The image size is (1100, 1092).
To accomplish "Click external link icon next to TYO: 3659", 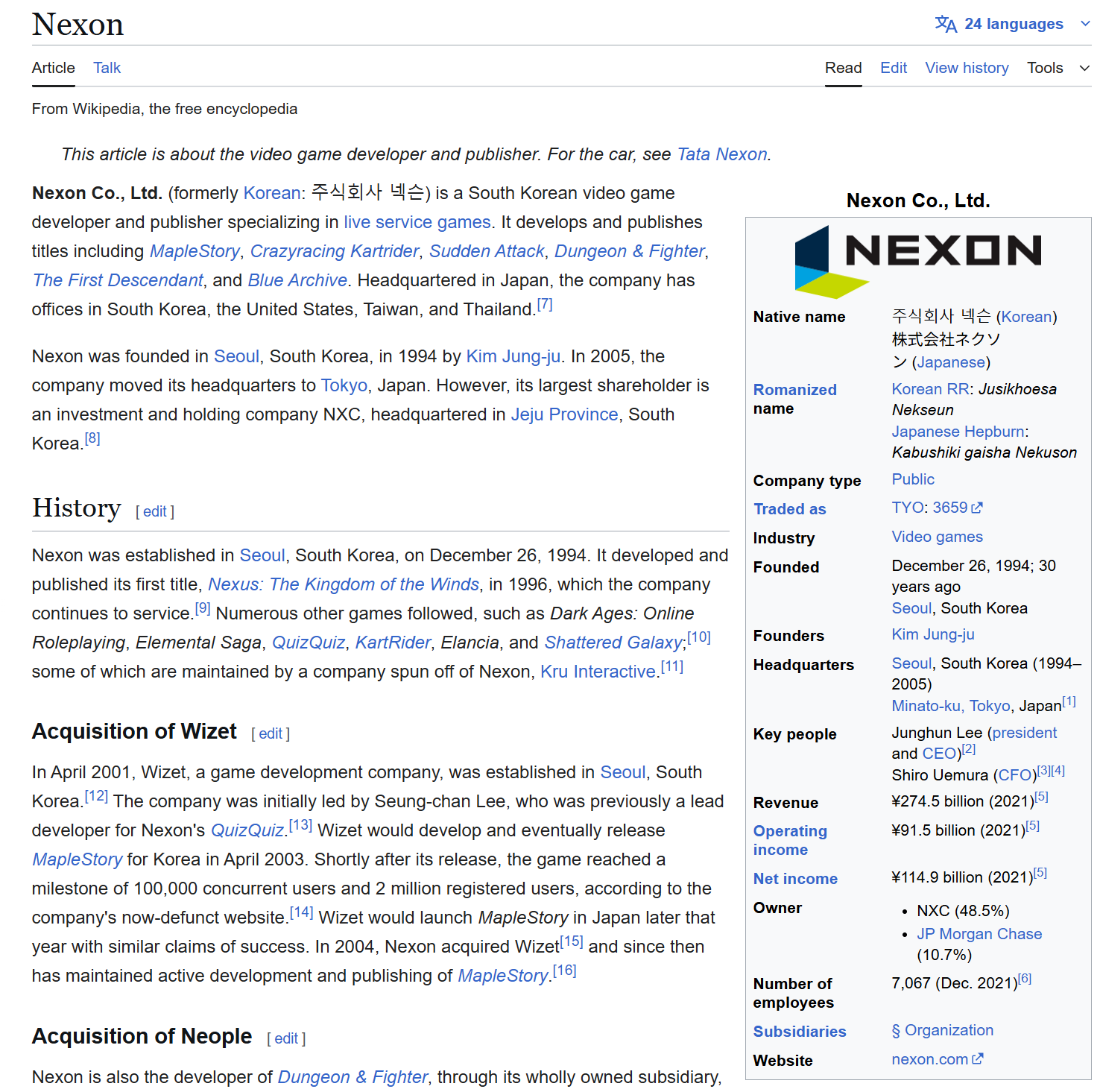I will click(977, 508).
